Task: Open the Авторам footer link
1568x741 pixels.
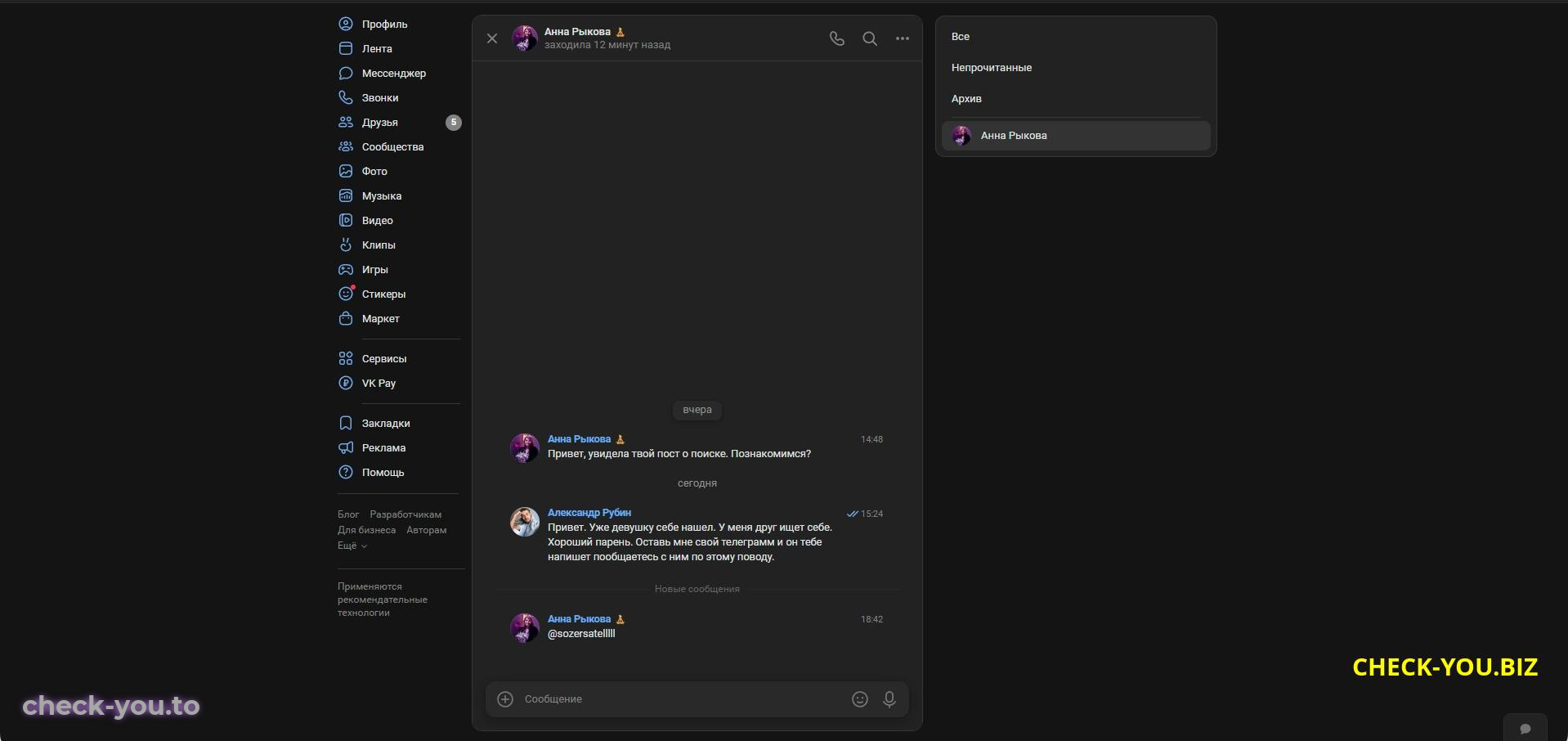Action: [427, 530]
